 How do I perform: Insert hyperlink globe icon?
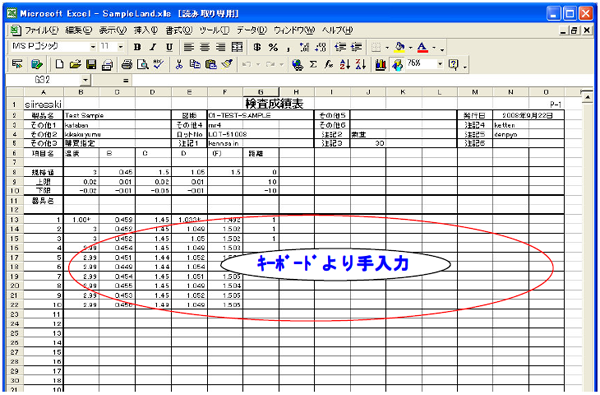297,64
